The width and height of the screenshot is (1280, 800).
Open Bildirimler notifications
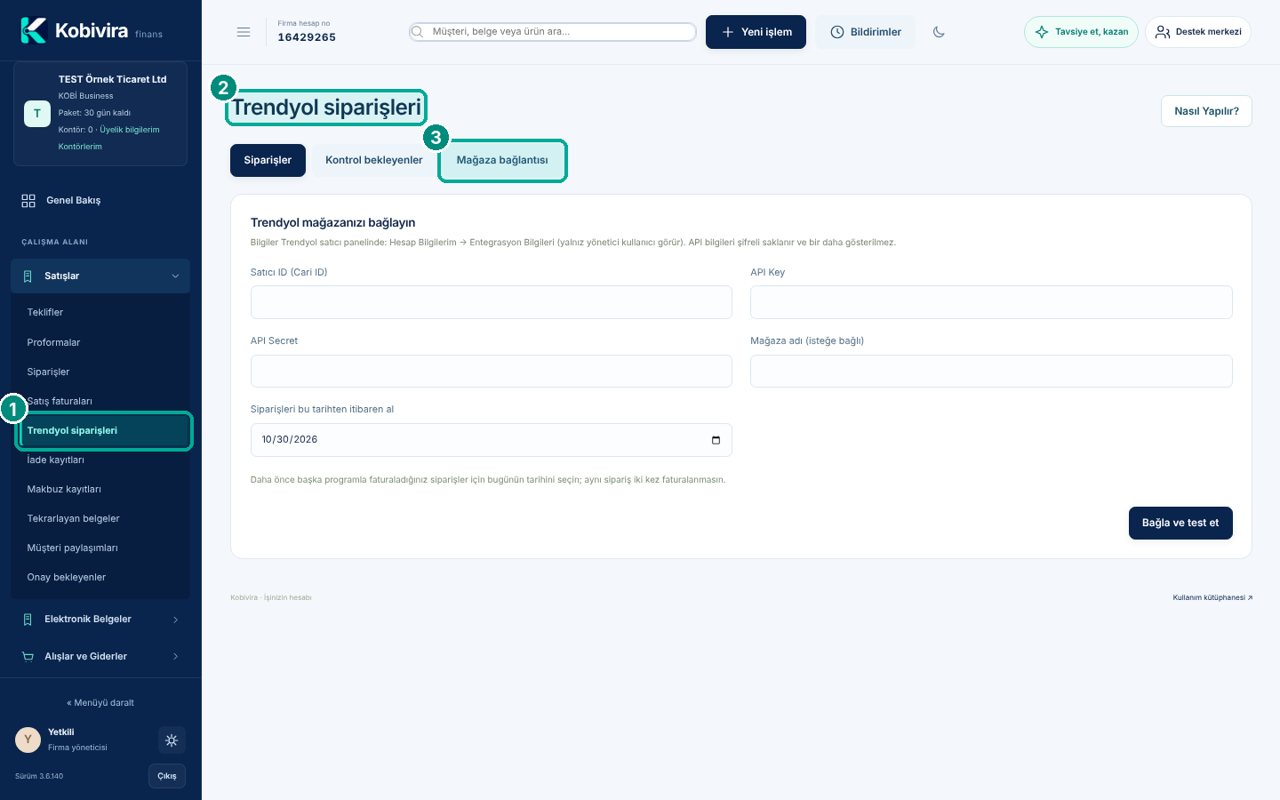coord(865,32)
